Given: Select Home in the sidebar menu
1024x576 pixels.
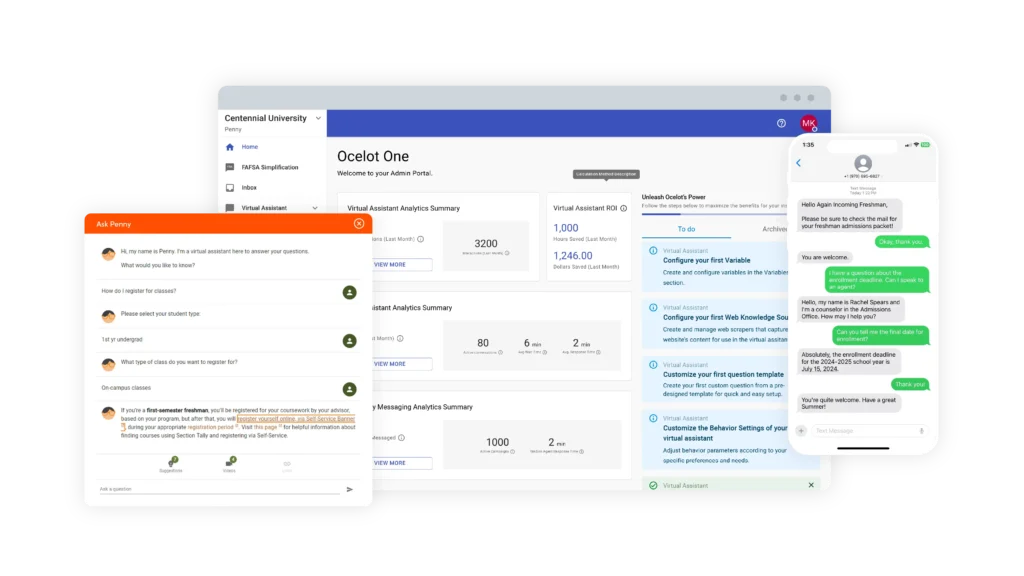Looking at the screenshot, I should (x=249, y=147).
